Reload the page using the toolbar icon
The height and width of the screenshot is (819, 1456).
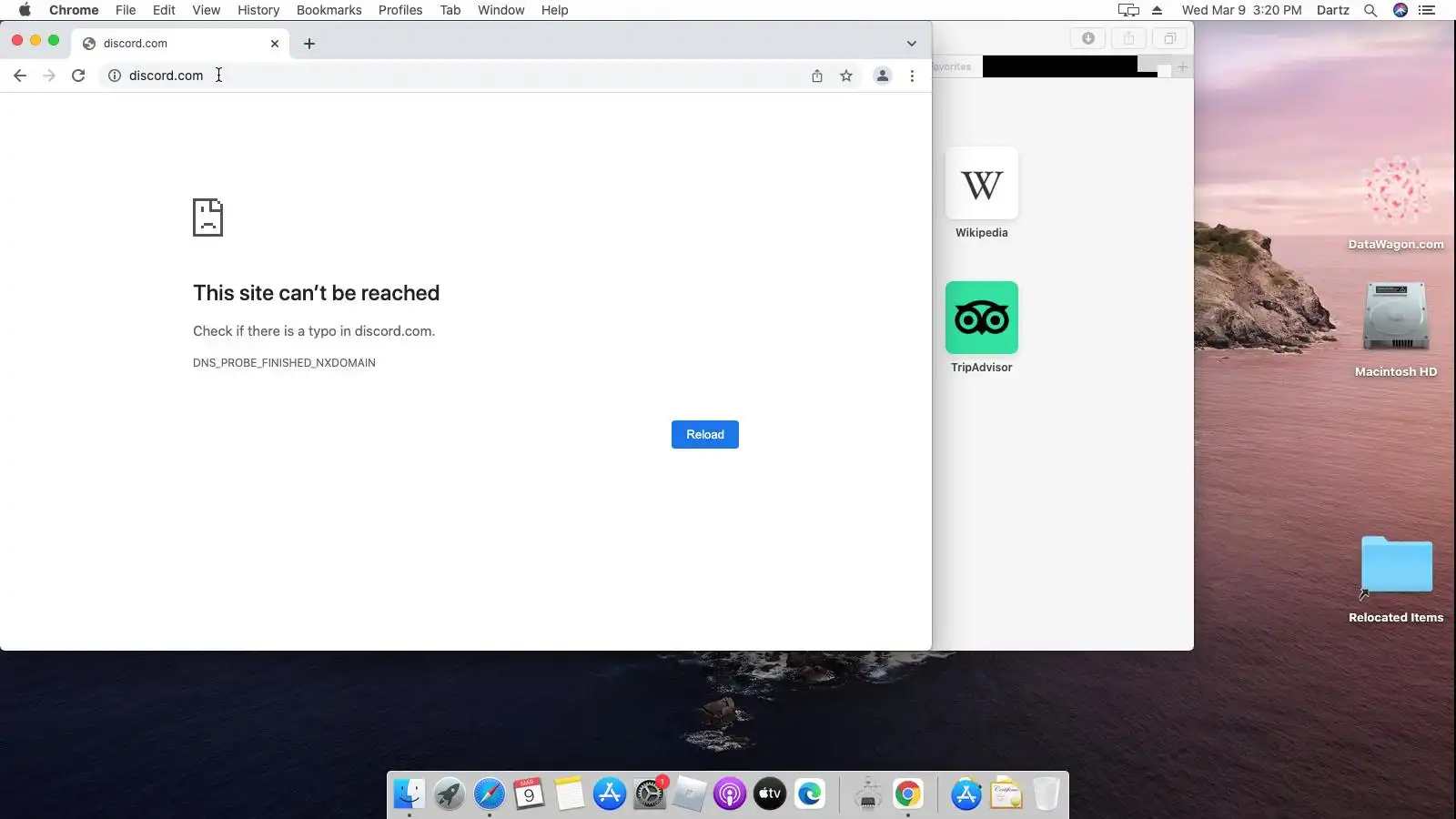click(x=78, y=76)
